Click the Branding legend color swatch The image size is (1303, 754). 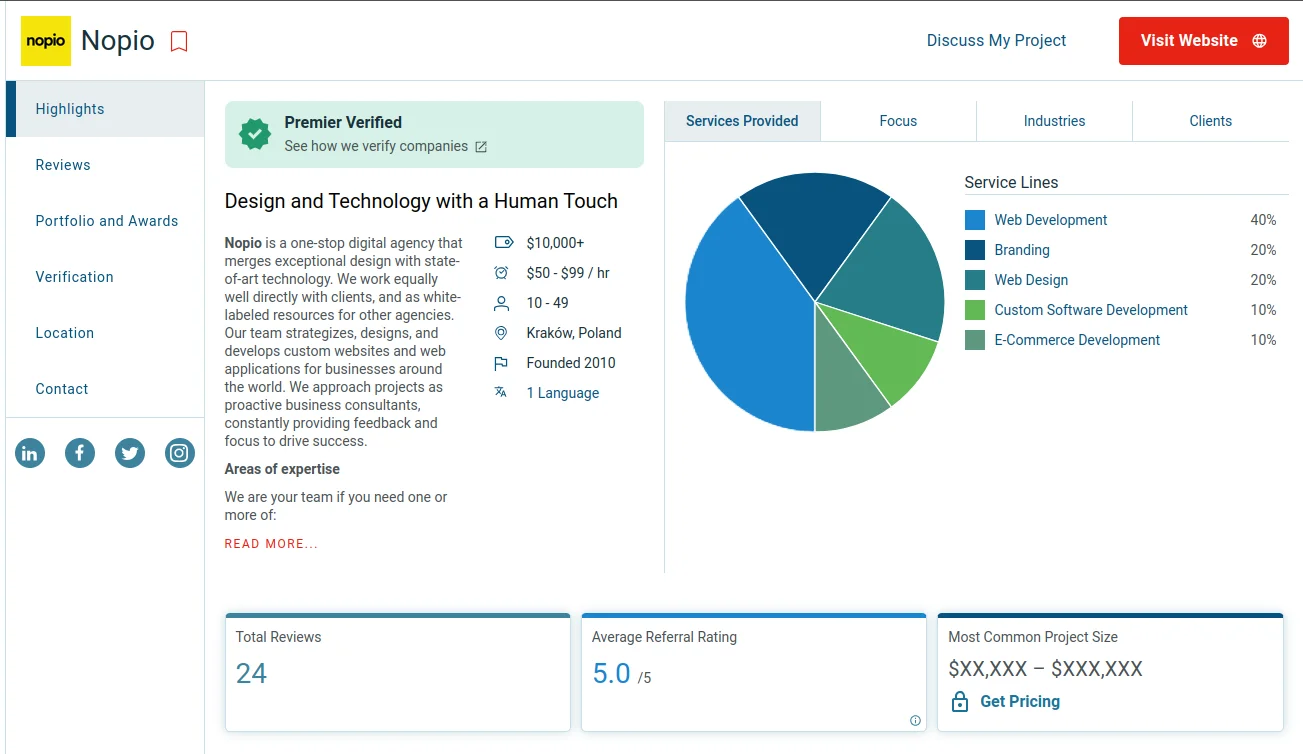coord(975,250)
